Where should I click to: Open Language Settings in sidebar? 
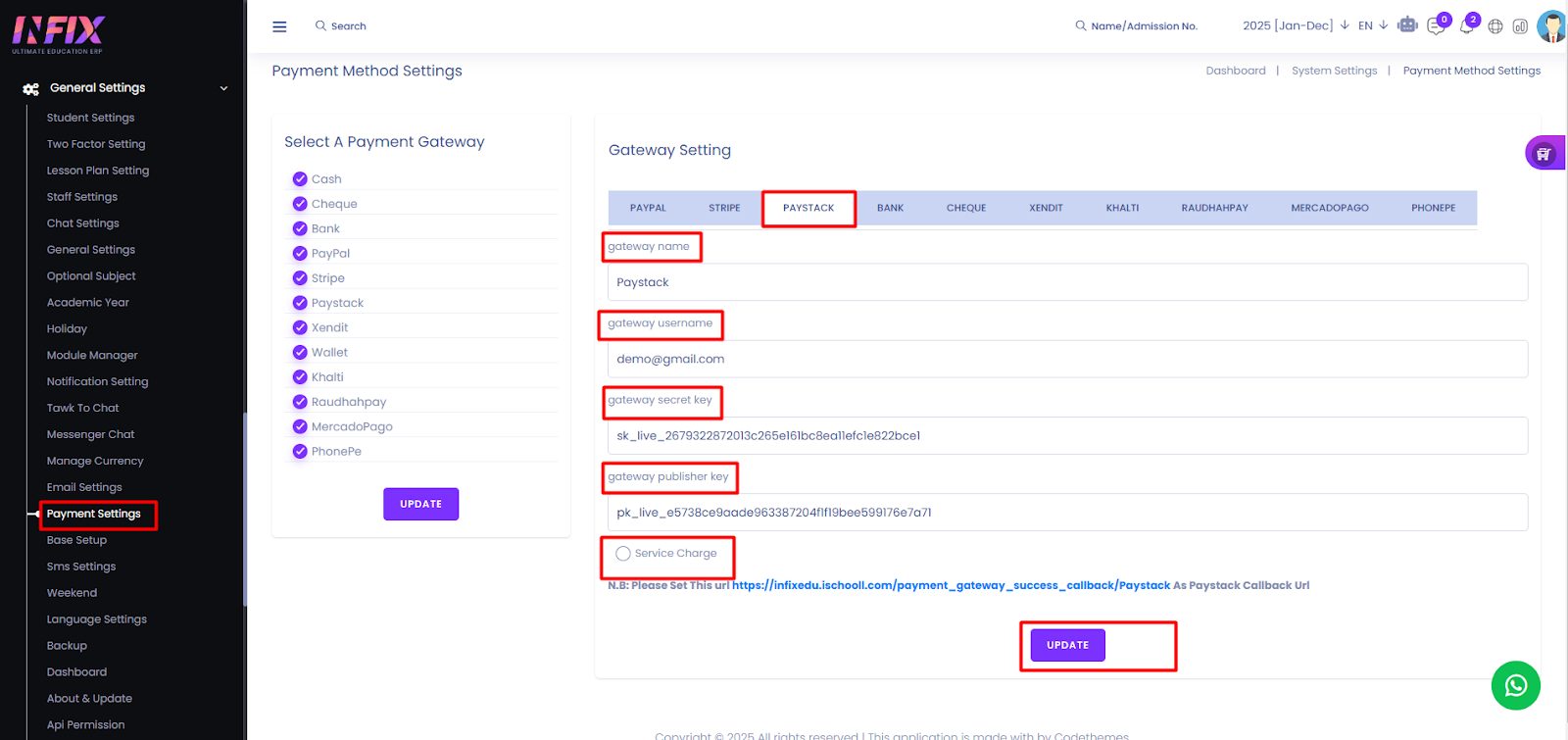[97, 619]
